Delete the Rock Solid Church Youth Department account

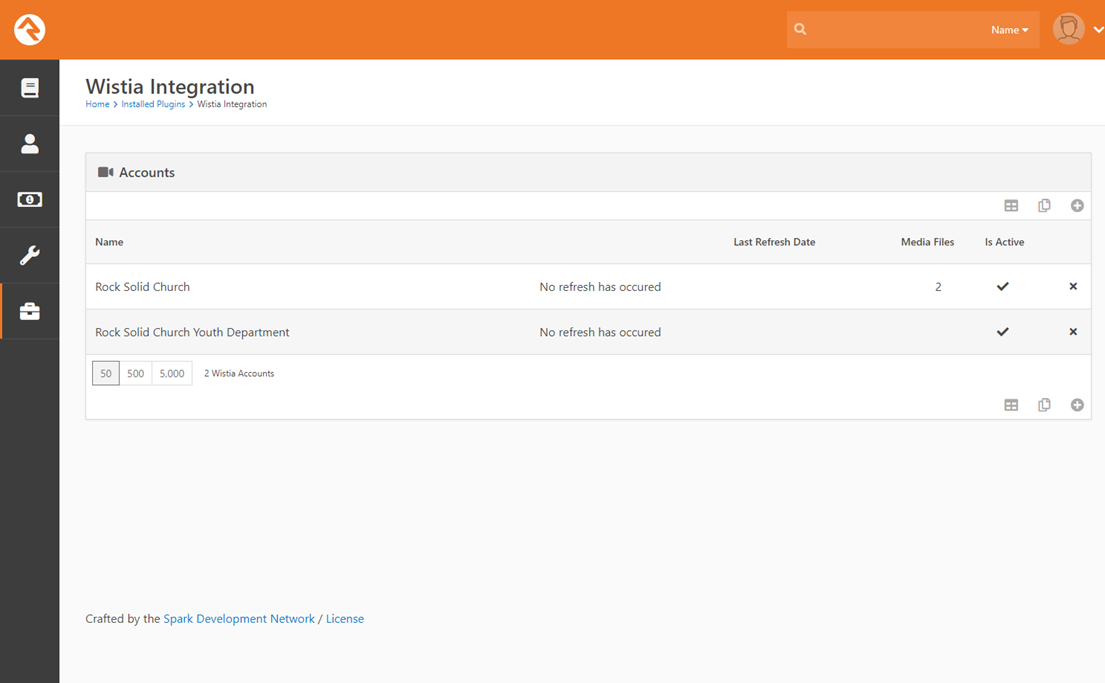(1073, 331)
